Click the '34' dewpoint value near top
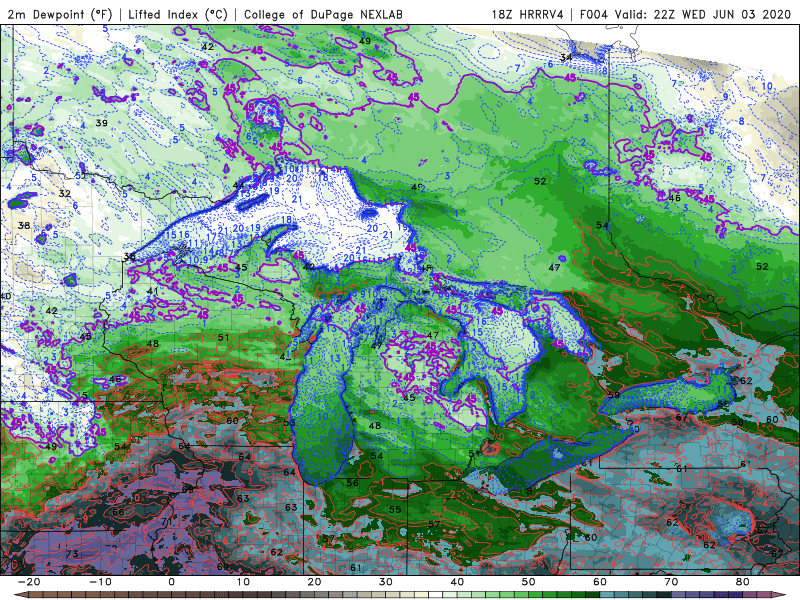The width and height of the screenshot is (800, 600). click(566, 58)
